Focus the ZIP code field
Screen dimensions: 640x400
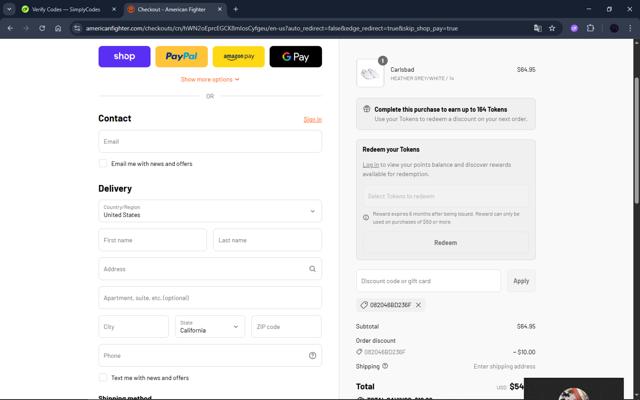(x=286, y=327)
